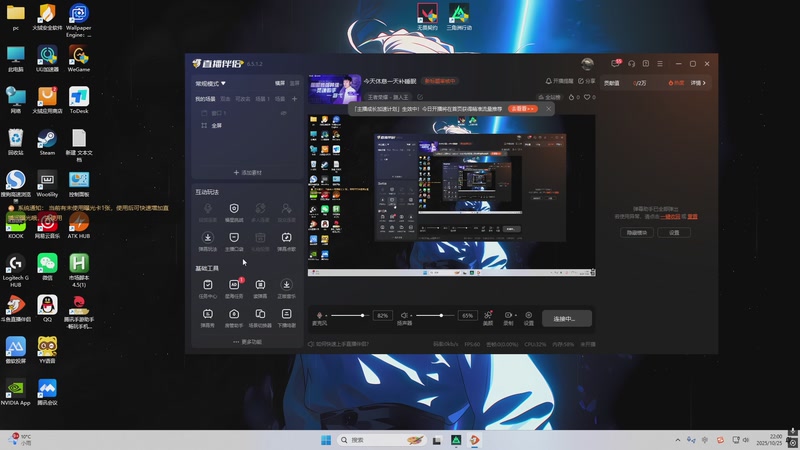Screen dimensions: 800x450
Task: Click the user avatar in the title bar
Action: [x=587, y=64]
